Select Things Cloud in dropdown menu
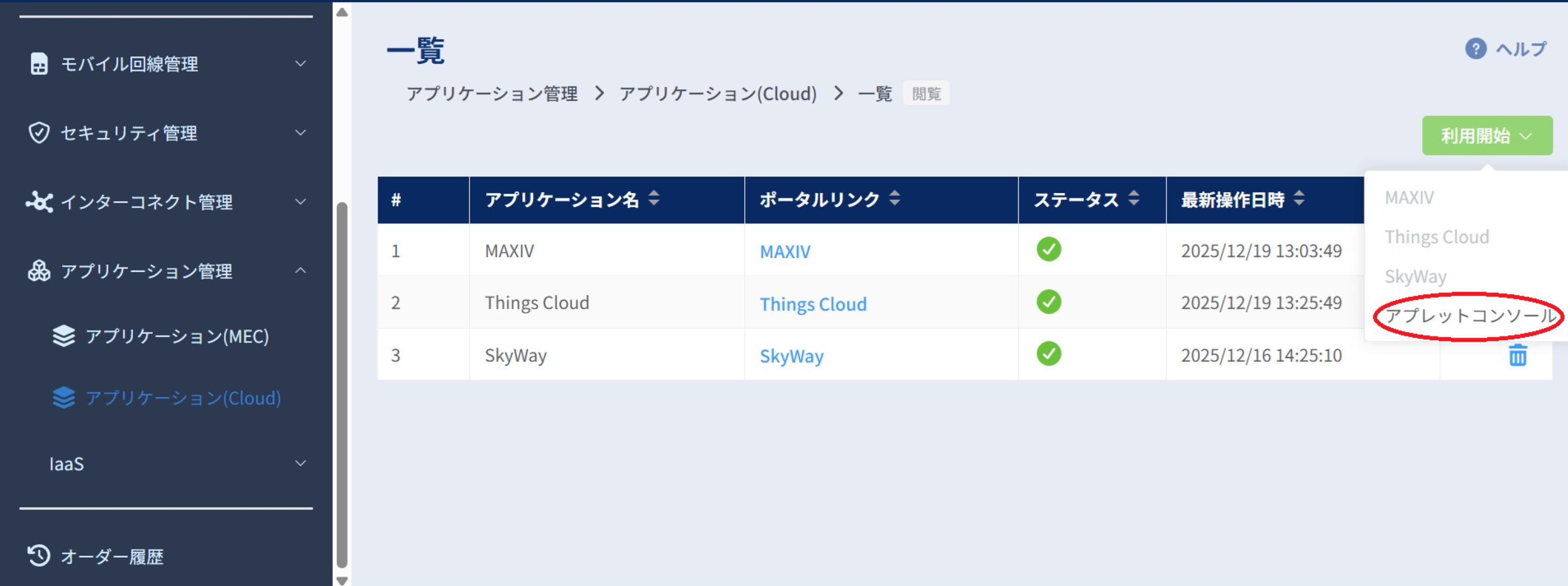This screenshot has height=586, width=1568. tap(1437, 236)
